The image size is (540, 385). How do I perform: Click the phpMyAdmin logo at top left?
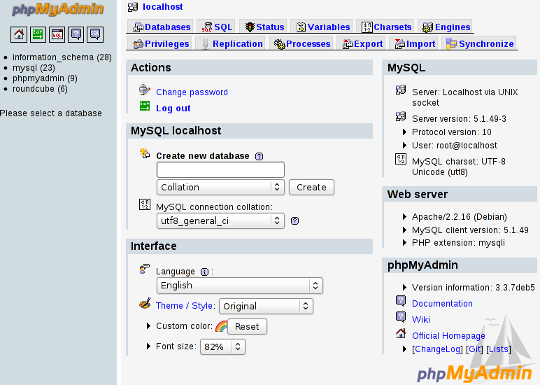tap(58, 9)
